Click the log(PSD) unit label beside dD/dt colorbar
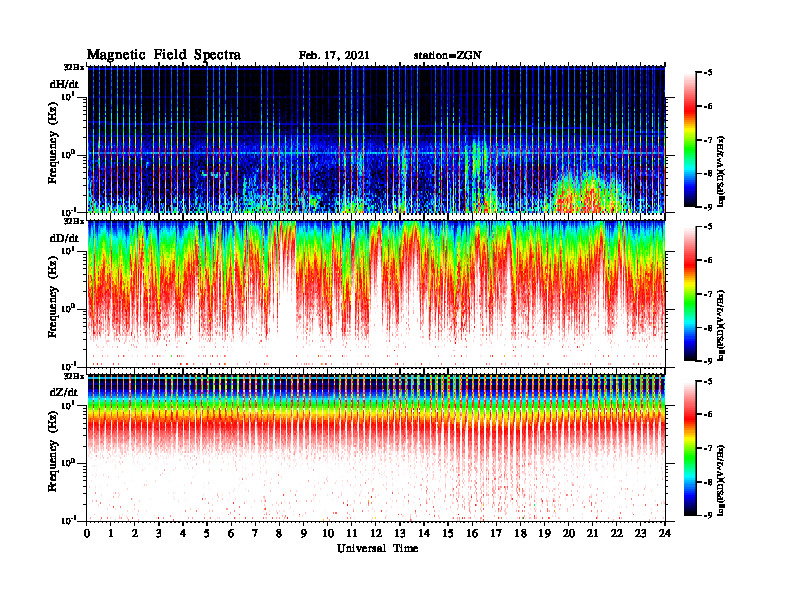 722,325
